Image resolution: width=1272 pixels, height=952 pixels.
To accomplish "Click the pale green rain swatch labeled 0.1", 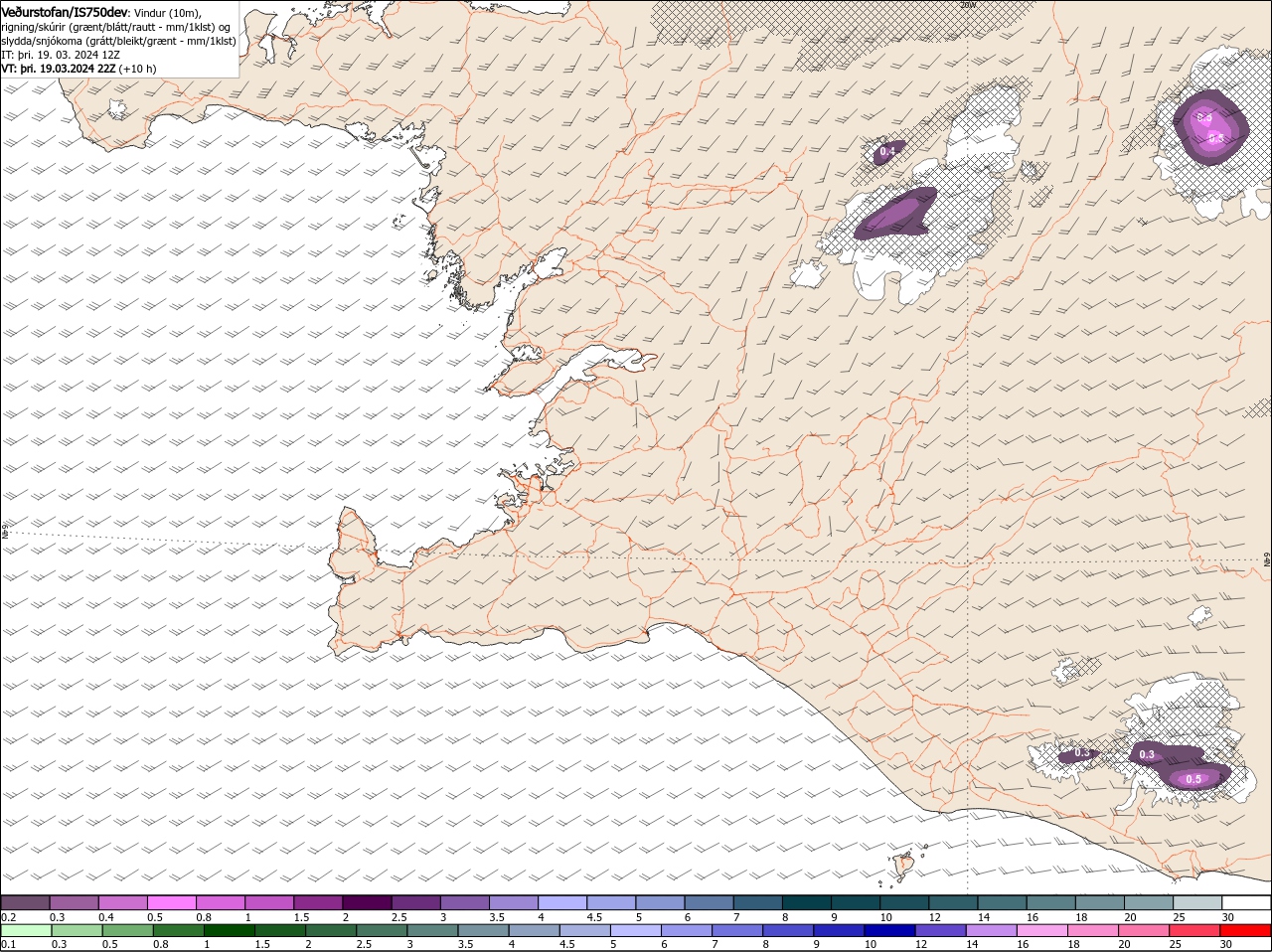I will tap(26, 930).
